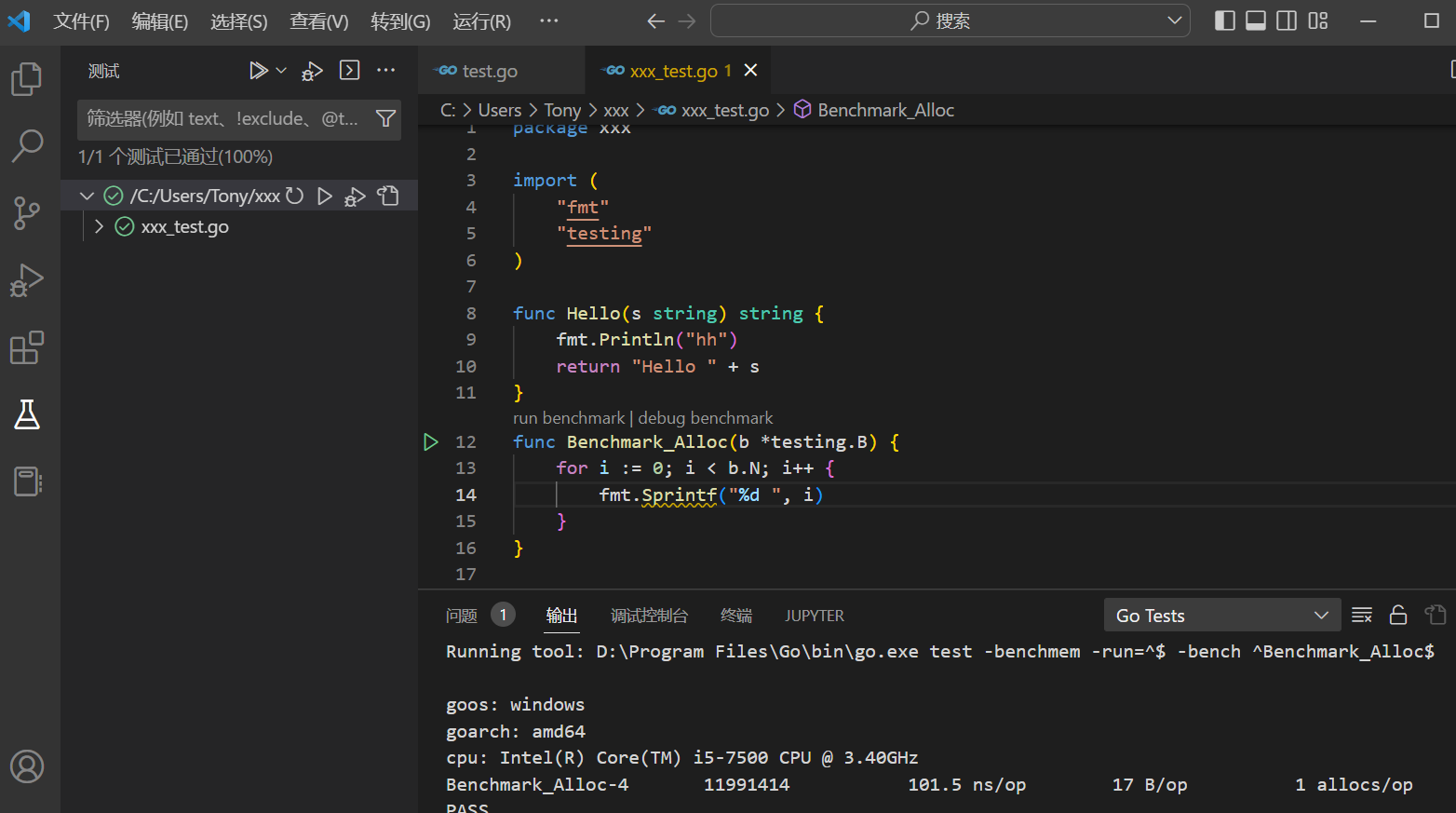Viewport: 1456px width, 813px height.
Task: Open Run and Debug view
Action: [x=26, y=280]
